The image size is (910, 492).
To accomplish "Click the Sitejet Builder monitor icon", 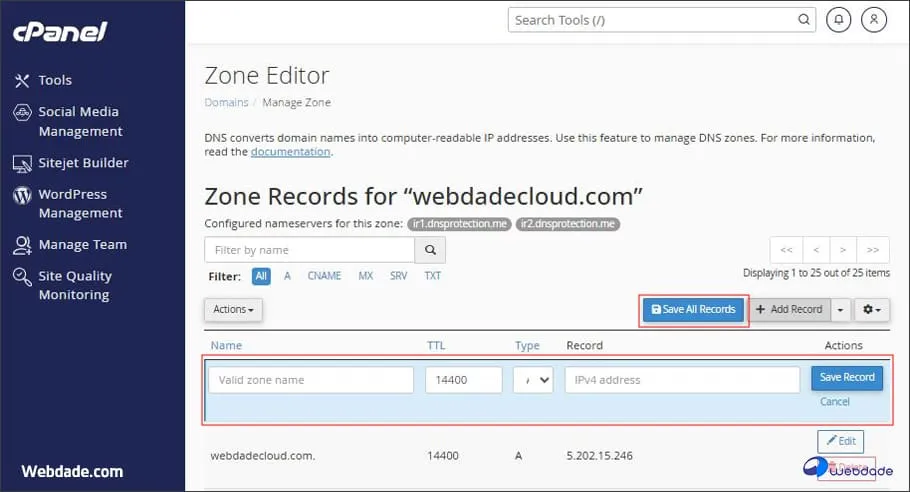I will coord(22,164).
